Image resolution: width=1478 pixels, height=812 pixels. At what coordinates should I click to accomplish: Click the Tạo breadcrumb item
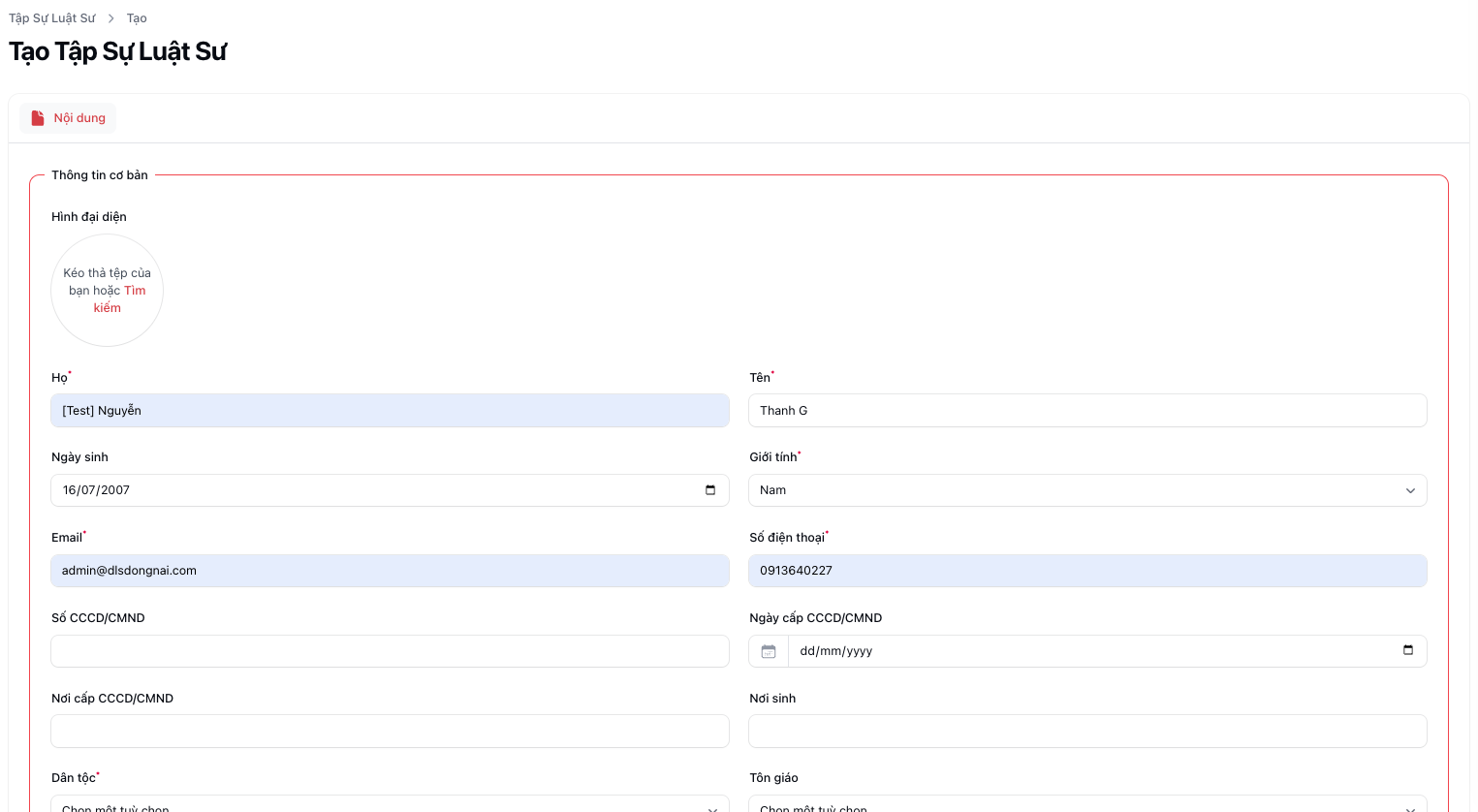(136, 17)
